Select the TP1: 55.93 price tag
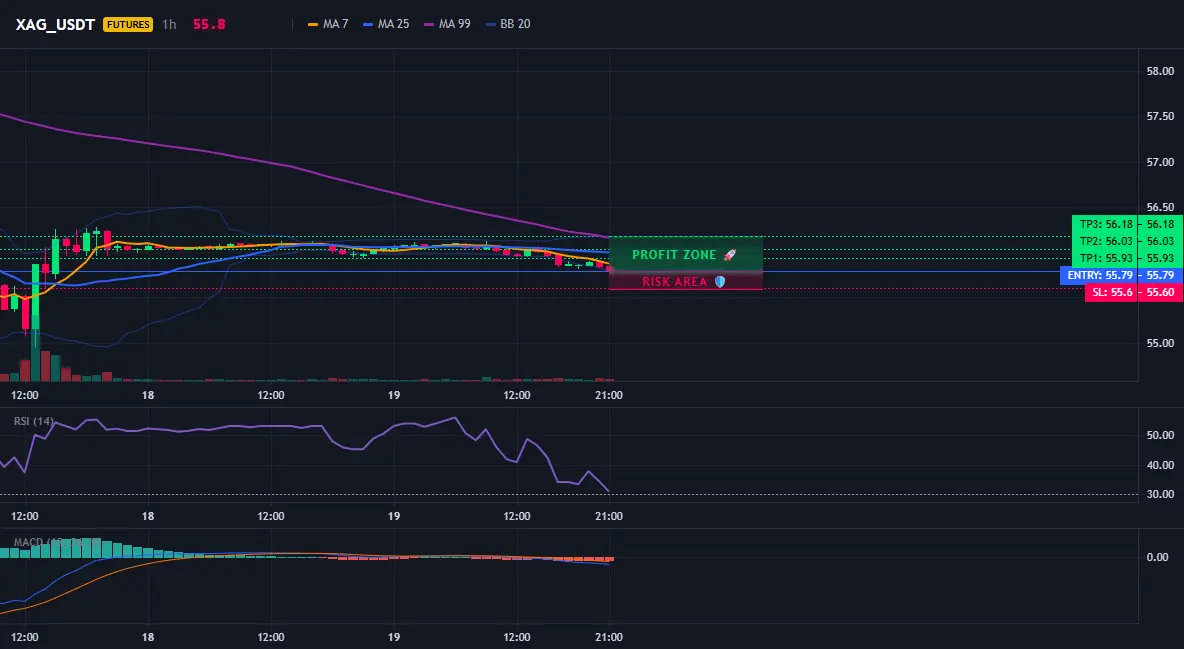 [x=1105, y=258]
